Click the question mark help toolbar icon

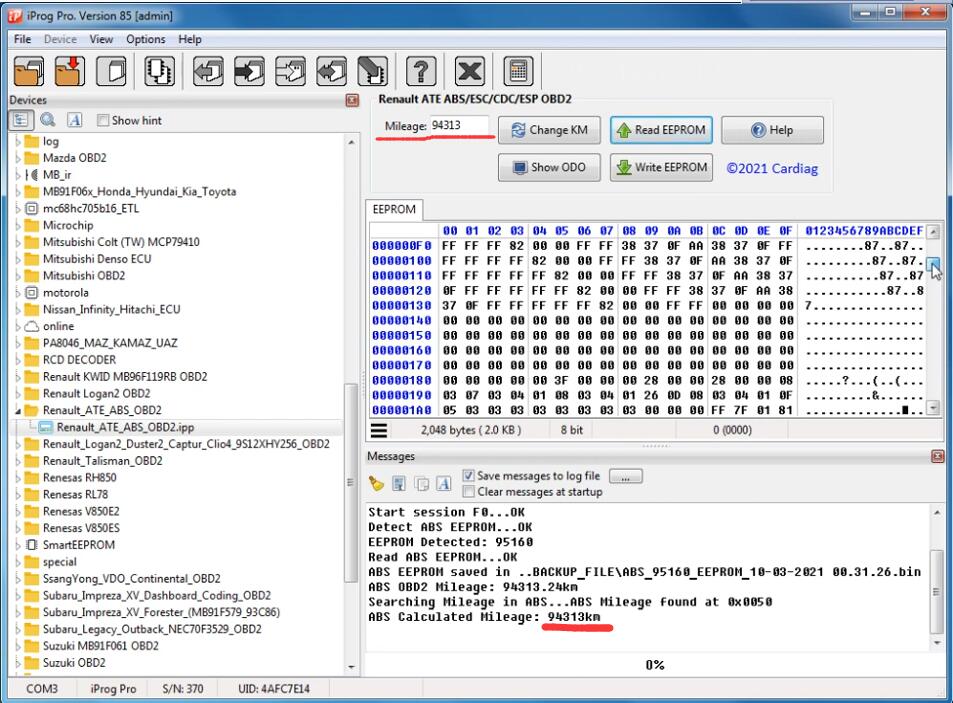point(421,72)
